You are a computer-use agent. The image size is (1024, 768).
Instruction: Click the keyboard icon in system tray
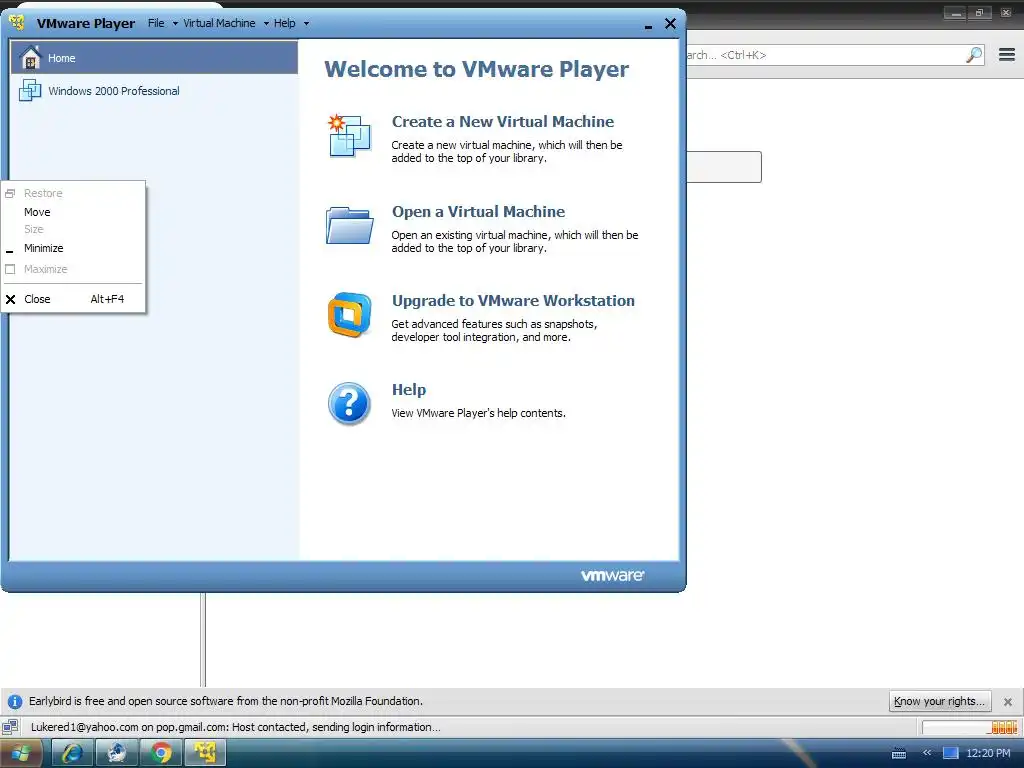click(899, 754)
